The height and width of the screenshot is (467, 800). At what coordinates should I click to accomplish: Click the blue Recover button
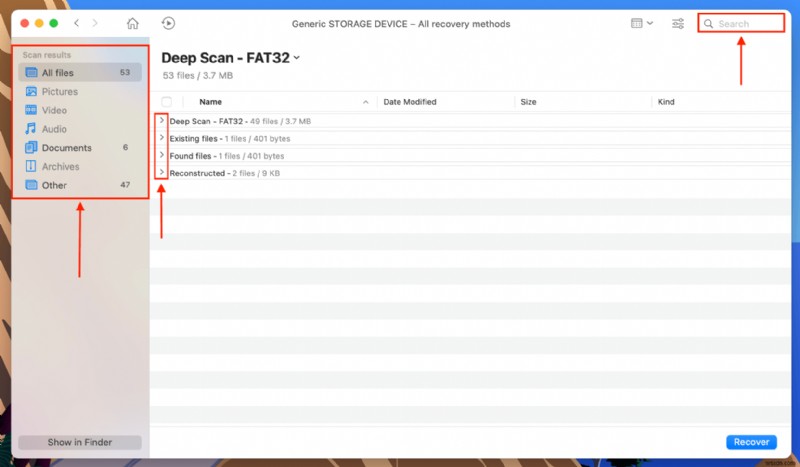751,442
